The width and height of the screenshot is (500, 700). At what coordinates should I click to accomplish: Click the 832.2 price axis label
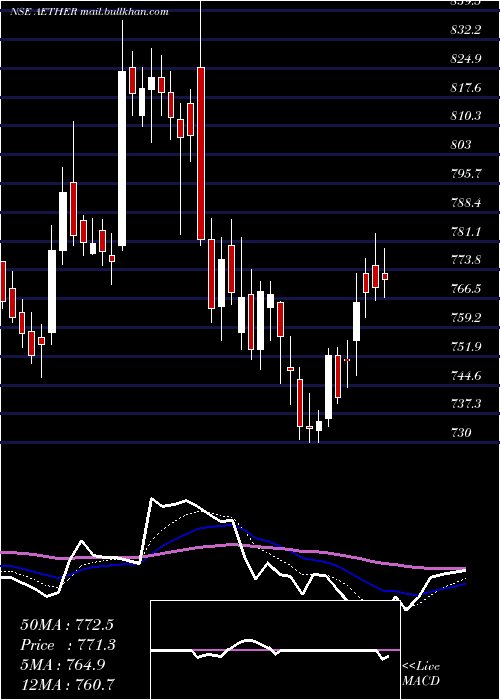pyautogui.click(x=466, y=29)
